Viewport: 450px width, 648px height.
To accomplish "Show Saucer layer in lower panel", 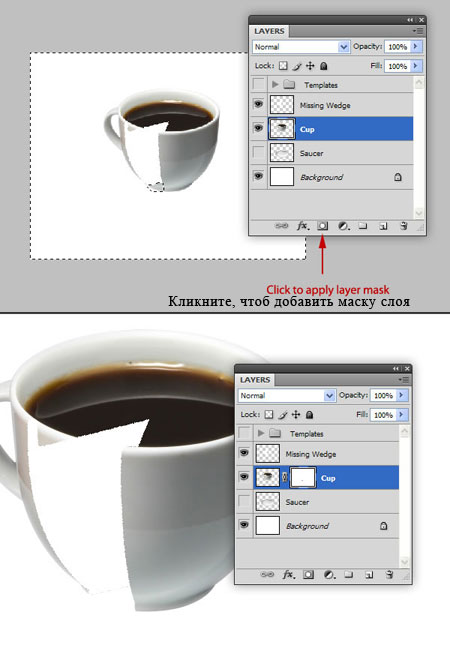I will tap(245, 501).
